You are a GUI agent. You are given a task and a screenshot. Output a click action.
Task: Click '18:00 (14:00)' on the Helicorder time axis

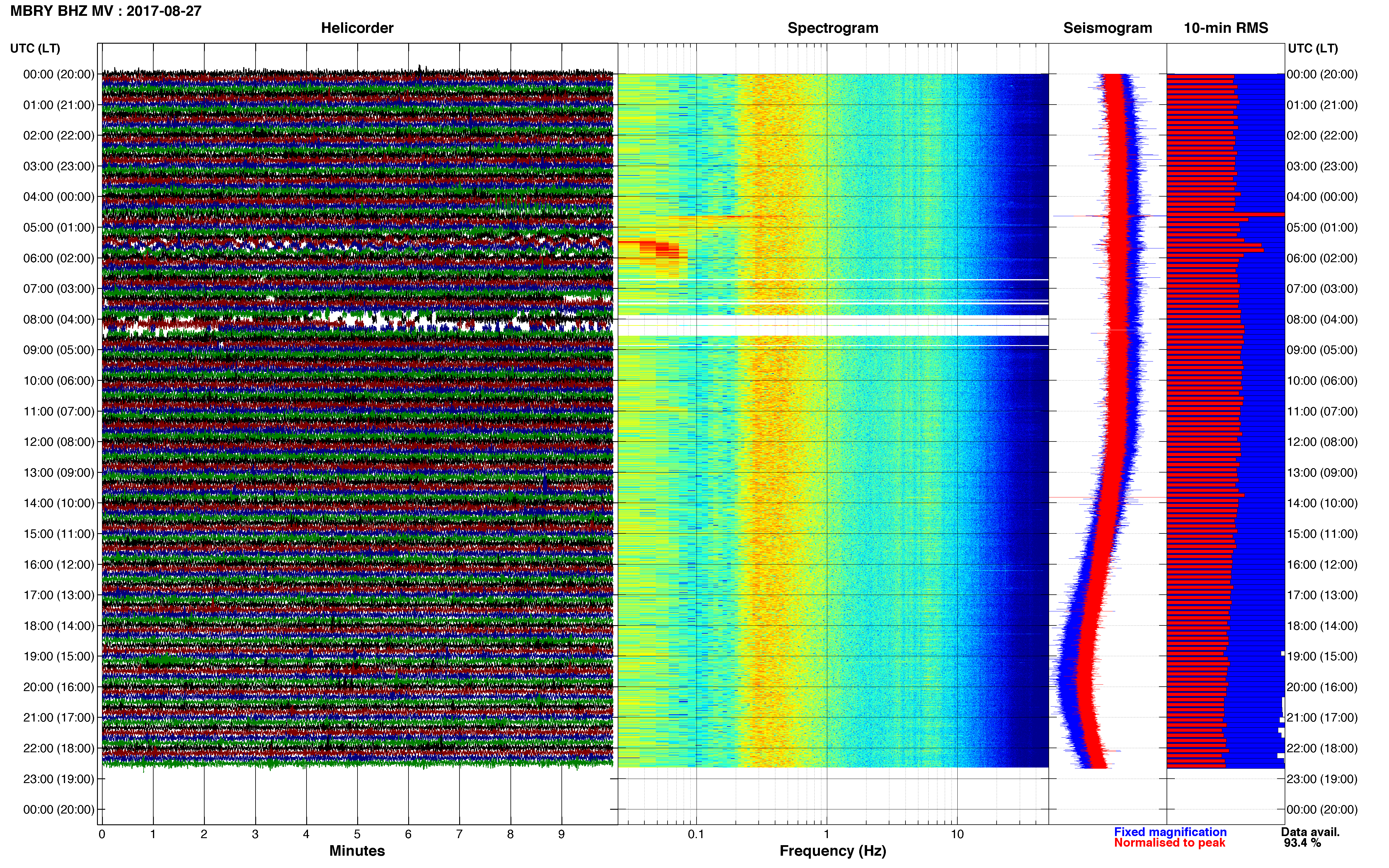(59, 626)
